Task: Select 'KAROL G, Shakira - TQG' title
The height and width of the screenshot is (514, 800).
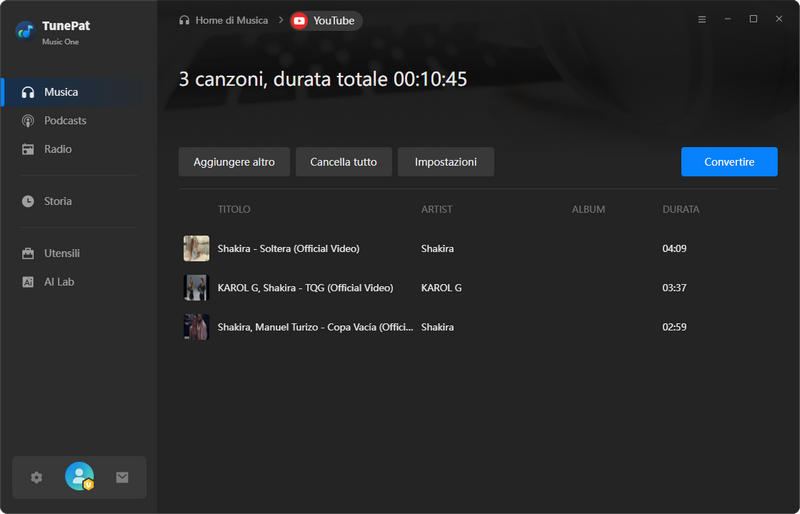Action: coord(306,288)
